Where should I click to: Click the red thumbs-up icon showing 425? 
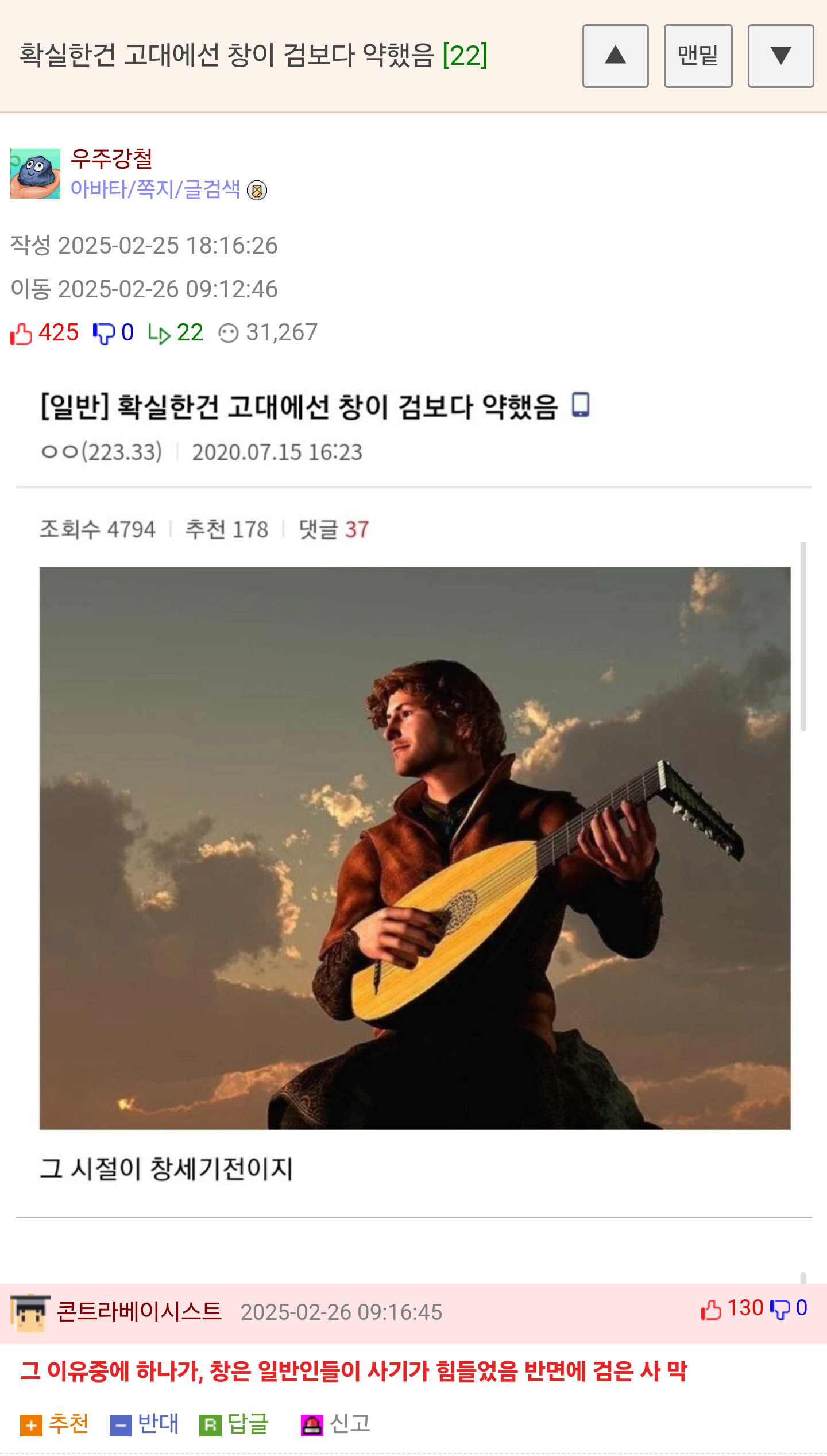tap(21, 334)
